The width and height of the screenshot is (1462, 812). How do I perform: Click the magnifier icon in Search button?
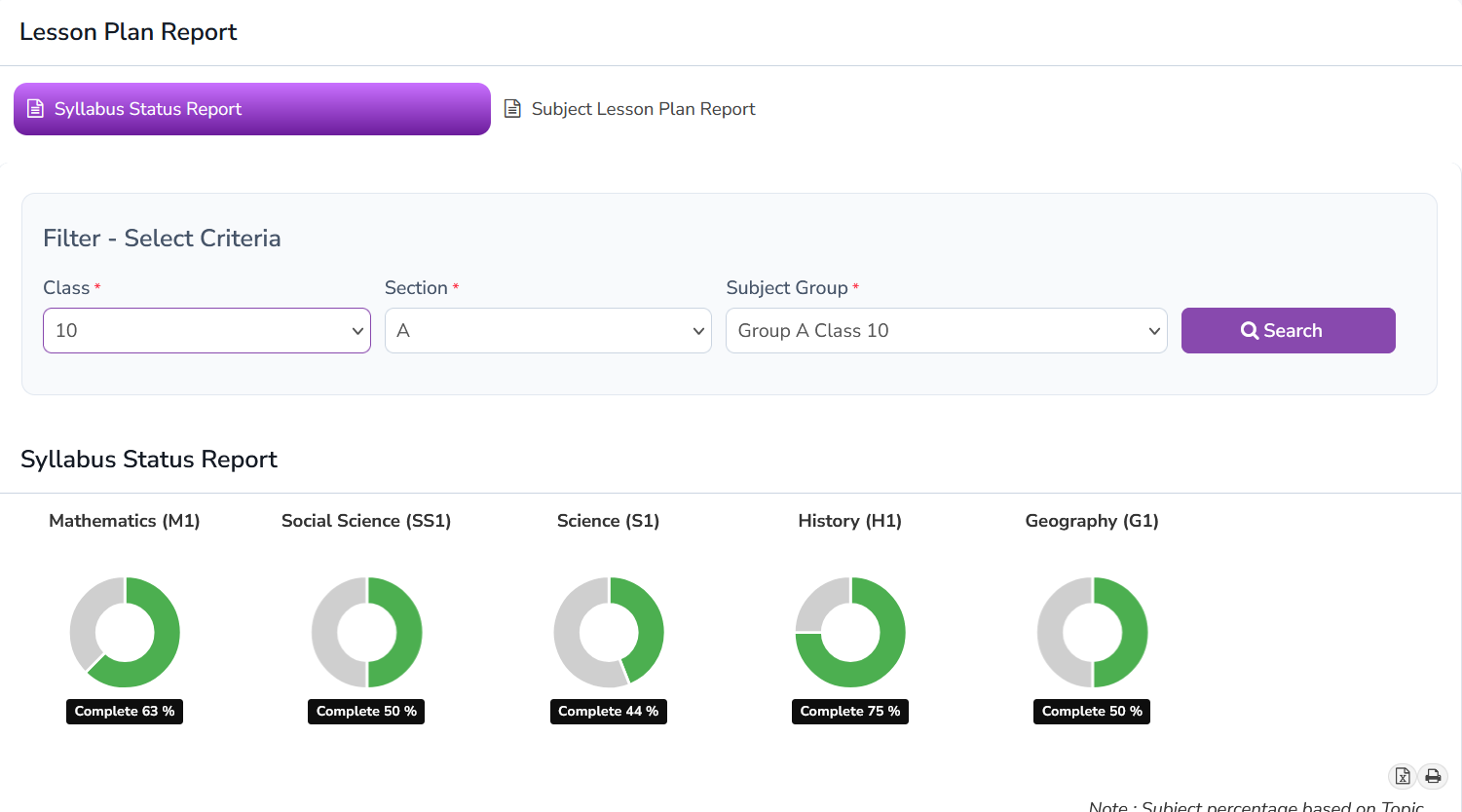click(x=1249, y=331)
